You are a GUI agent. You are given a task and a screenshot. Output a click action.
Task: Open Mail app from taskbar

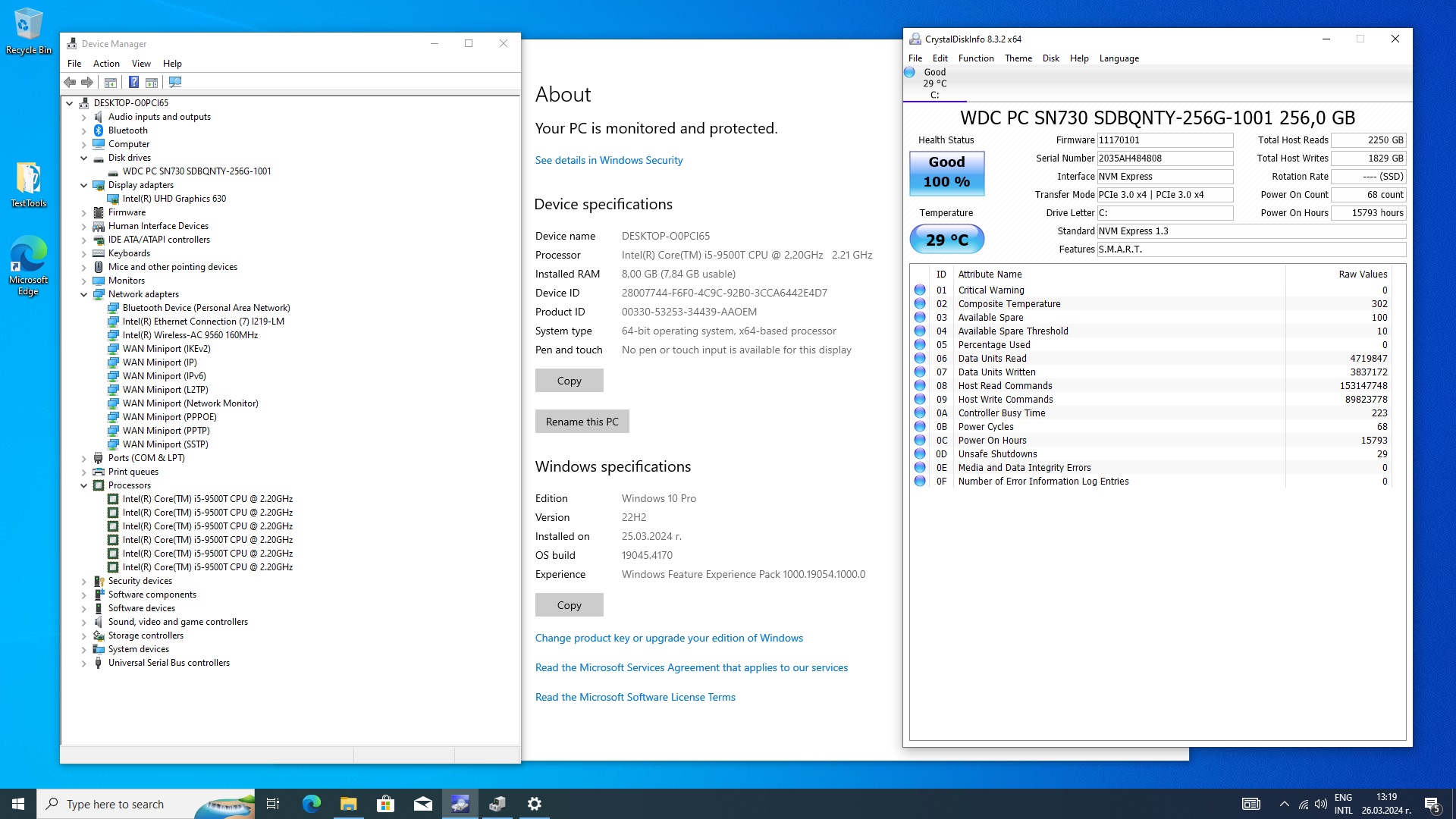click(422, 804)
